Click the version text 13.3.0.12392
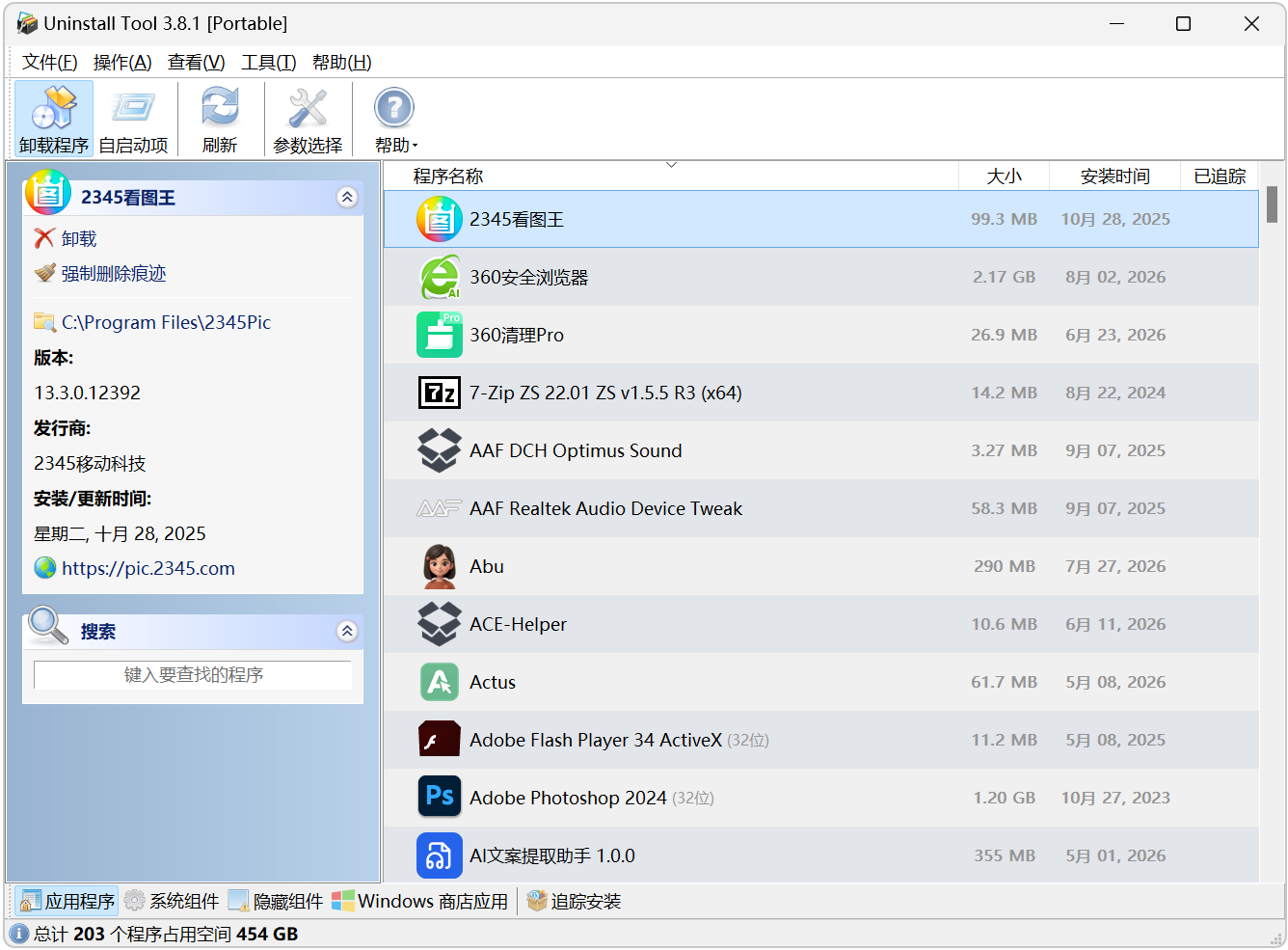 [88, 393]
